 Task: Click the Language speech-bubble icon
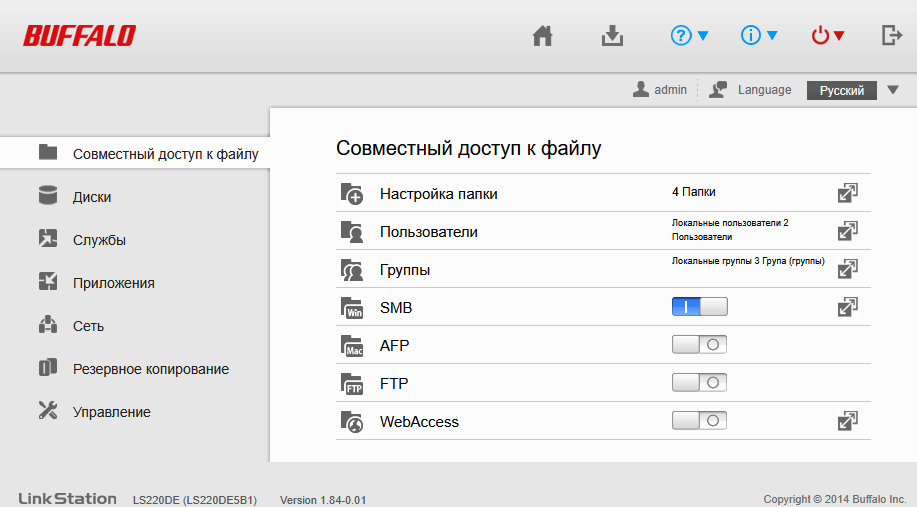[718, 89]
